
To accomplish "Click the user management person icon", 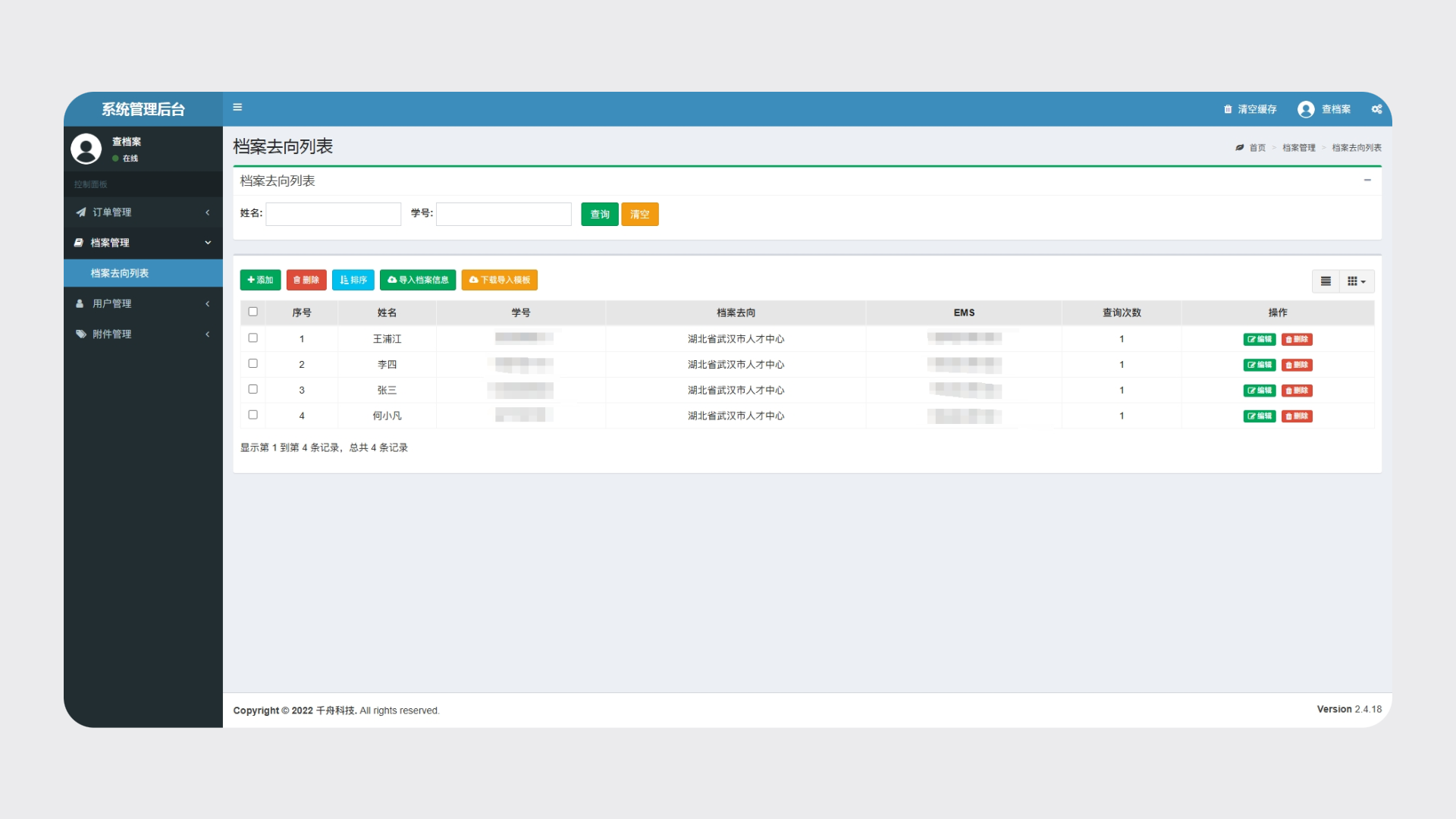I will pyautogui.click(x=80, y=303).
